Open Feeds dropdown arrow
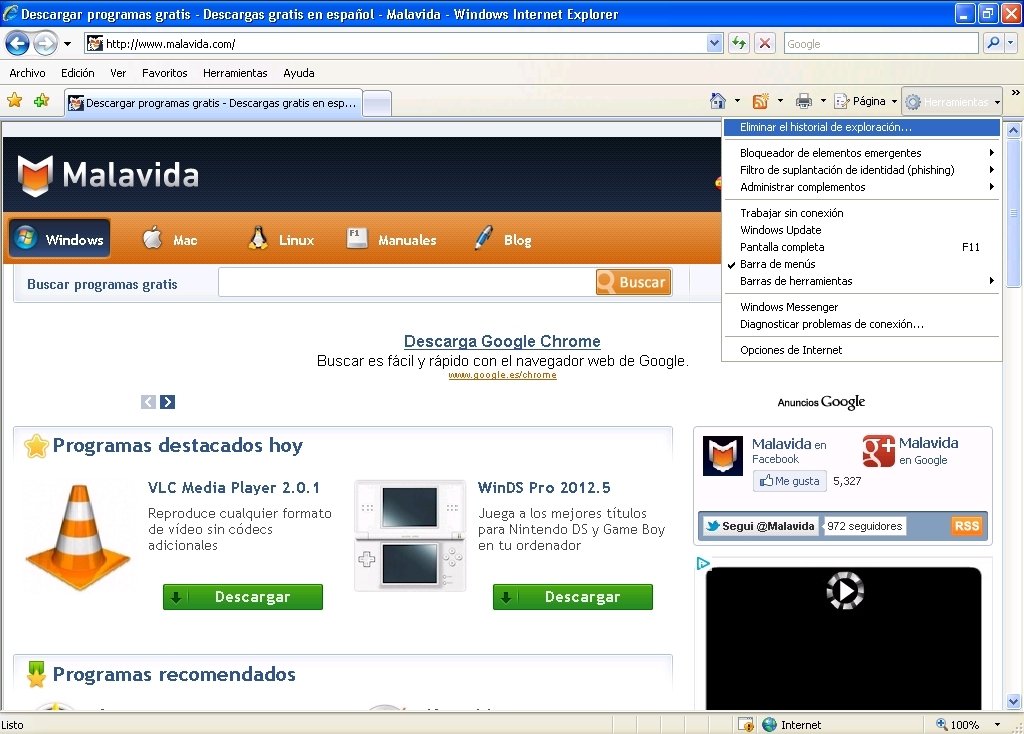 point(780,101)
